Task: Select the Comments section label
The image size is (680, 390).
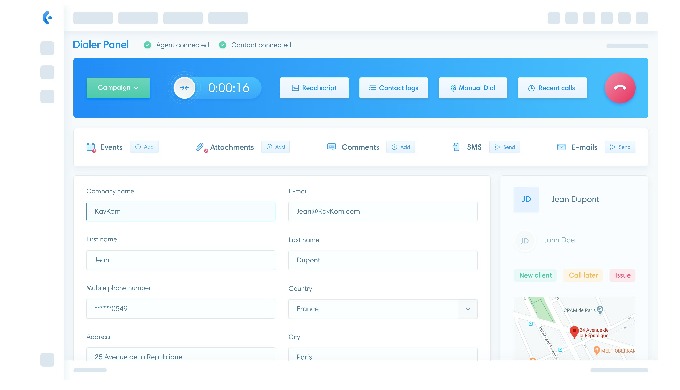Action: coord(360,147)
